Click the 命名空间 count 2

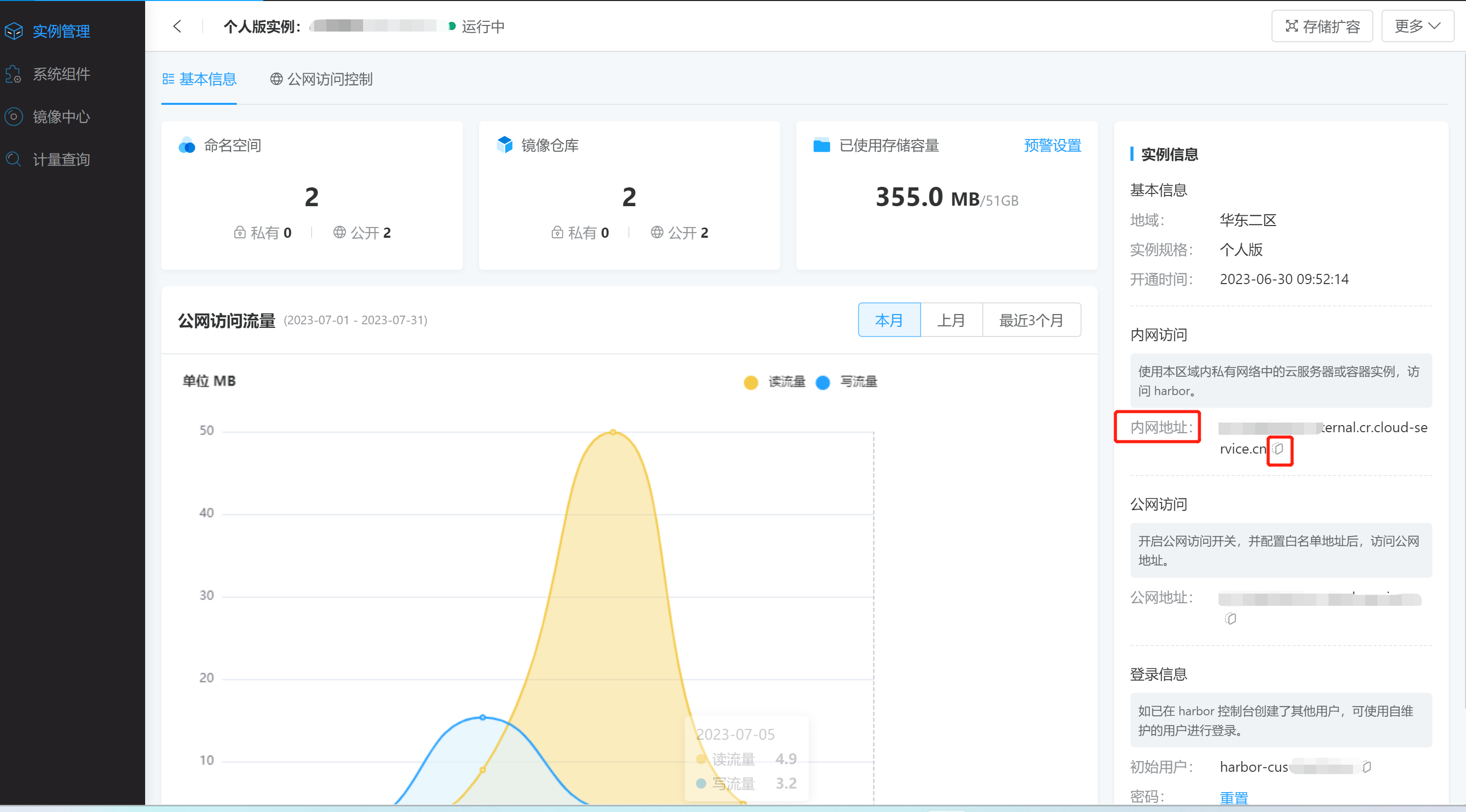(311, 198)
